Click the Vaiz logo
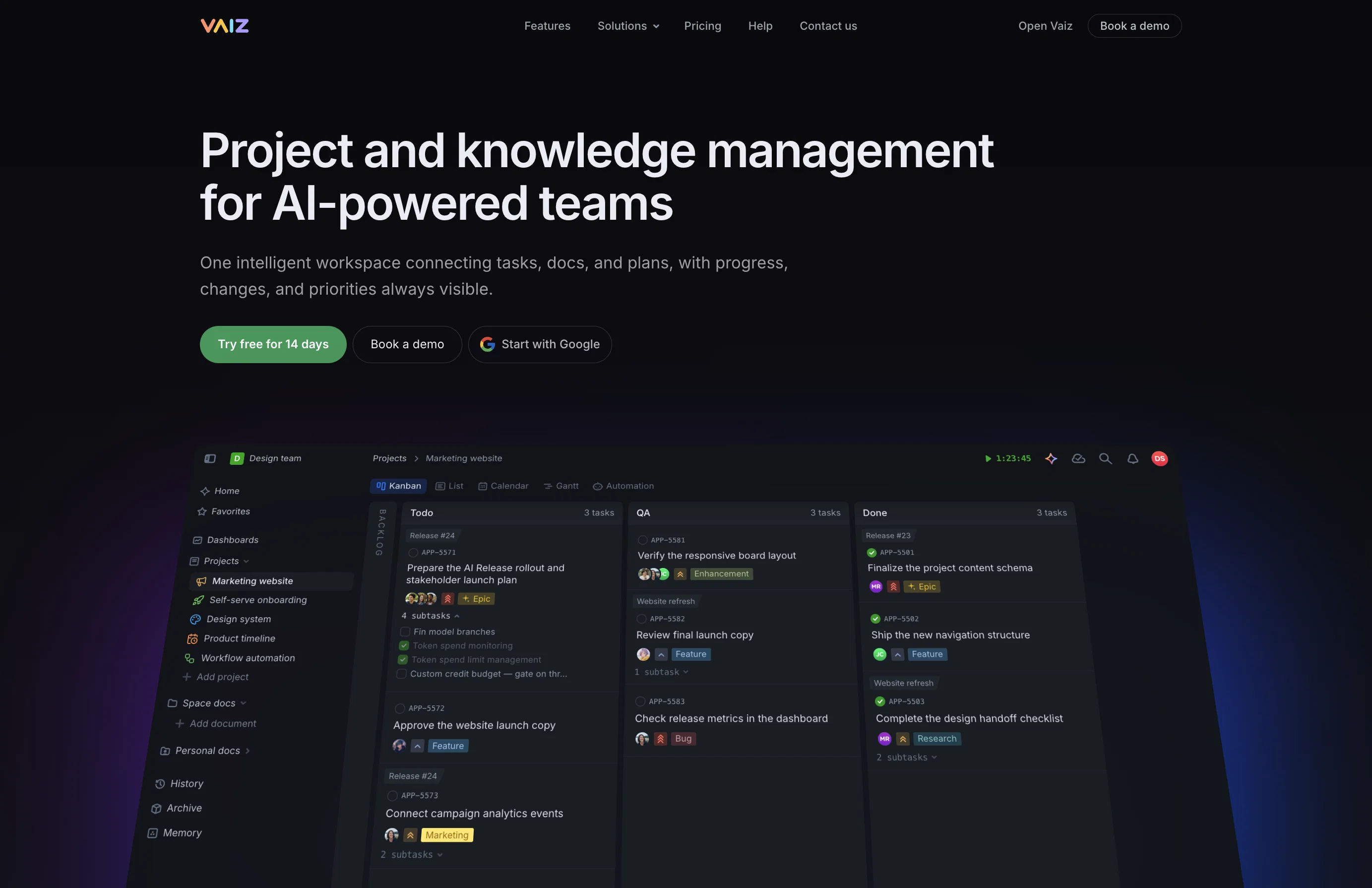The width and height of the screenshot is (1372, 888). coord(224,26)
